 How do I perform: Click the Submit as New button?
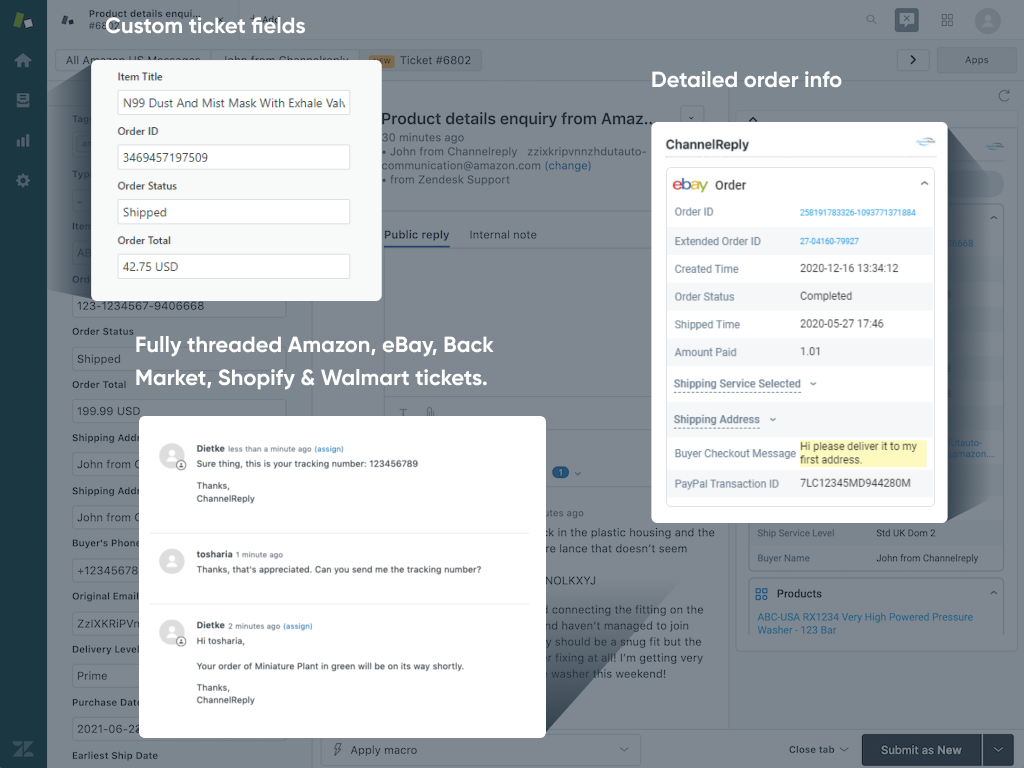920,750
